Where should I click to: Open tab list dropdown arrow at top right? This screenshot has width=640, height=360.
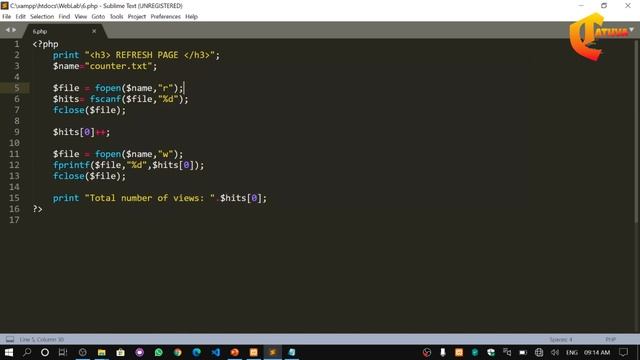pos(631,30)
